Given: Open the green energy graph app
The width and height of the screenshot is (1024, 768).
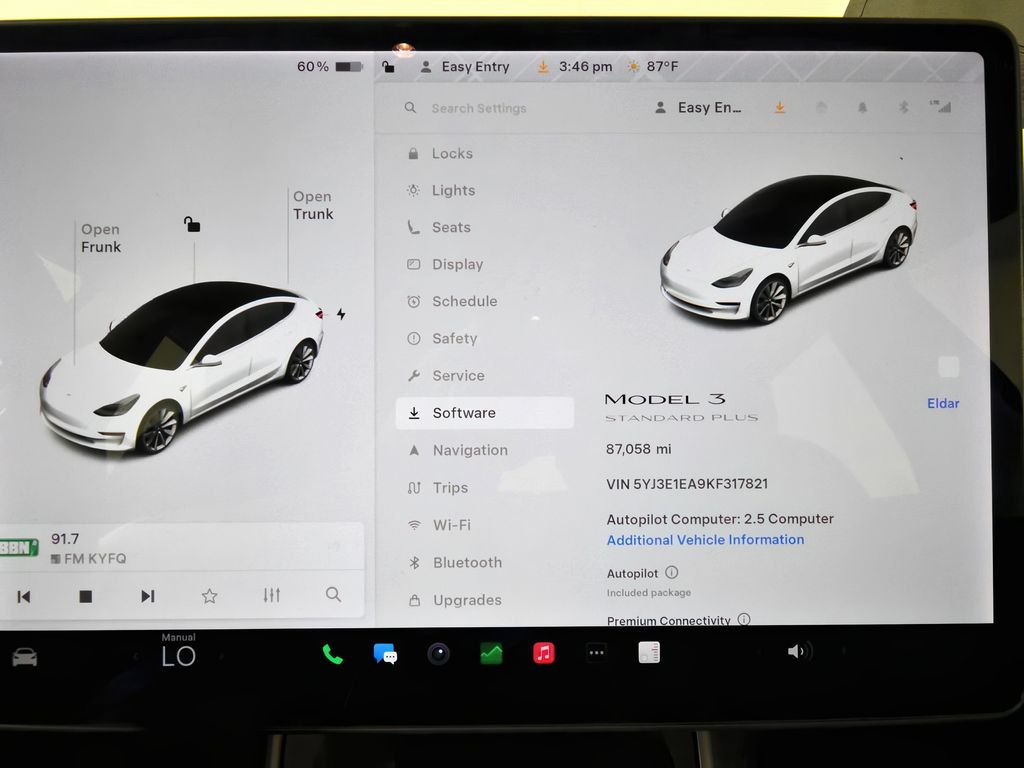Looking at the screenshot, I should 491,653.
